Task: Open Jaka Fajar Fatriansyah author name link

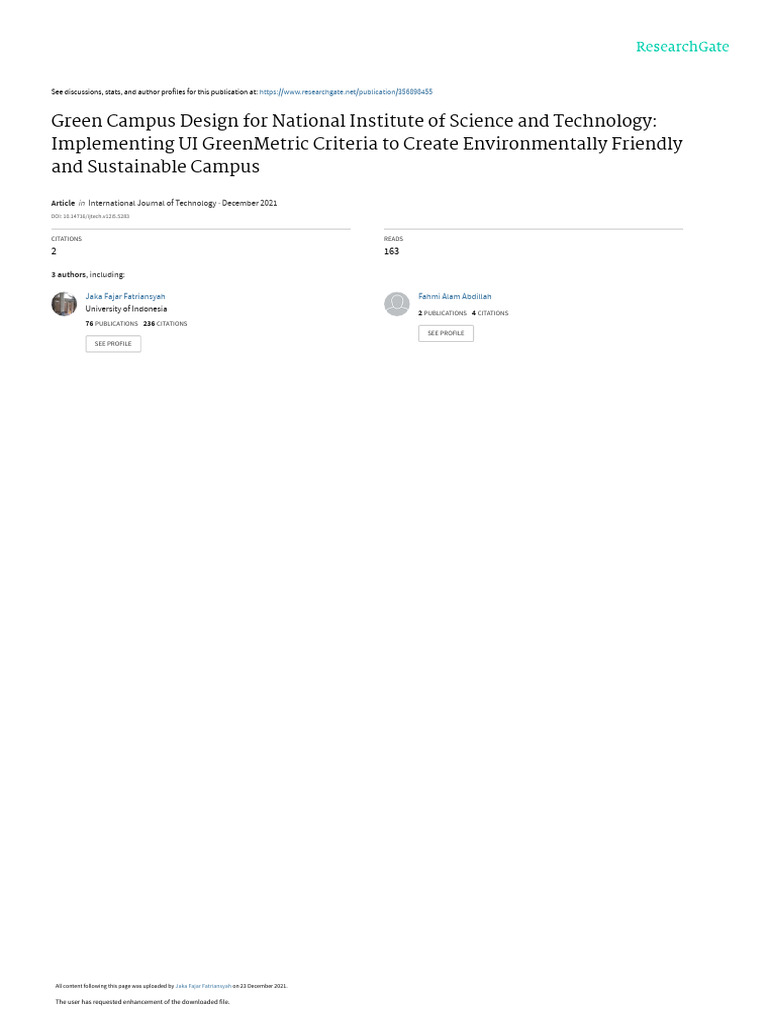Action: (125, 296)
